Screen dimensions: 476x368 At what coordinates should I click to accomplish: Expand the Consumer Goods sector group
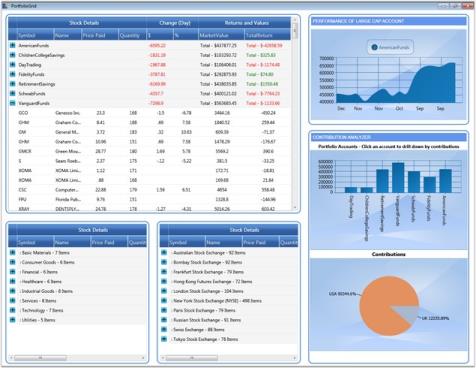coord(13,262)
